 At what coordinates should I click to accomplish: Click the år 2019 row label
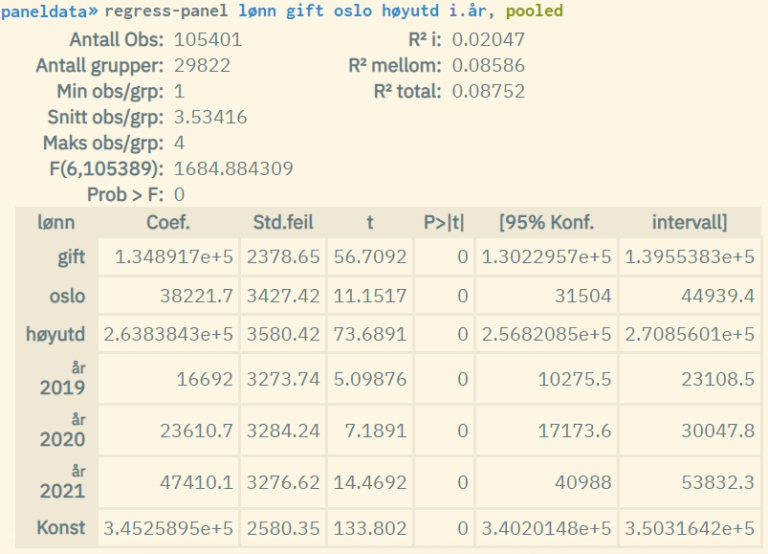pyautogui.click(x=62, y=380)
